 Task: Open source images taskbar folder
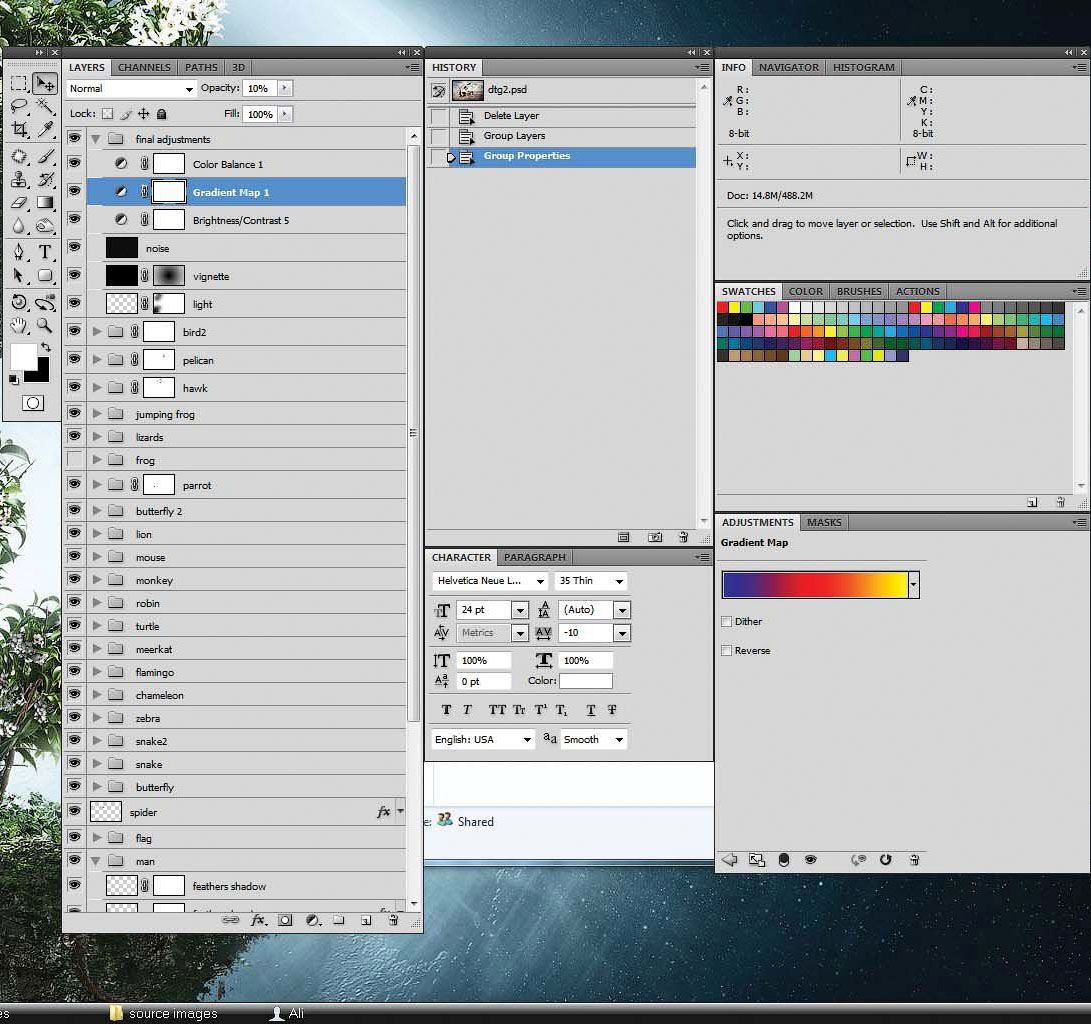pos(164,1014)
